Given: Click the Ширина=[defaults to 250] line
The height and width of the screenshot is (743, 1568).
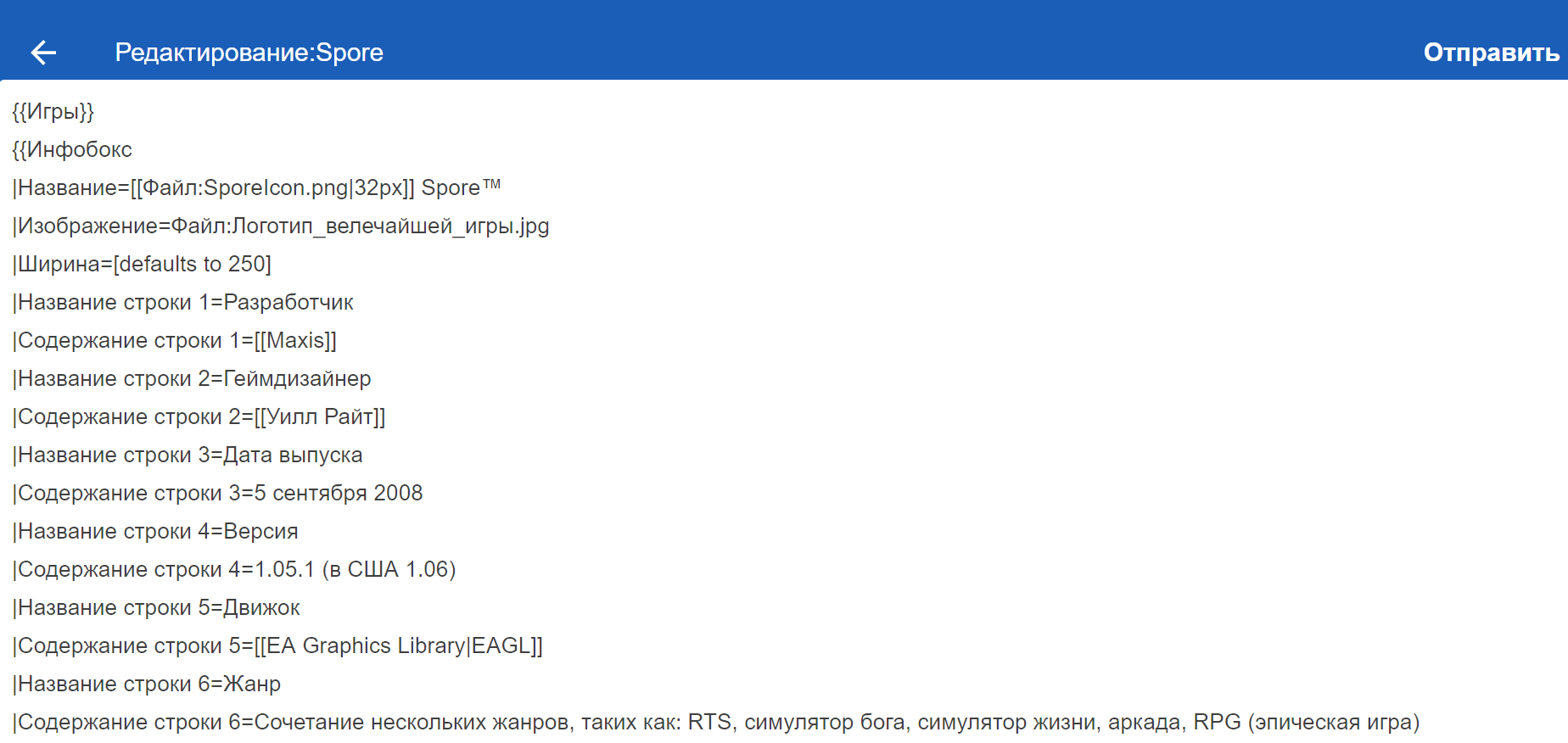Looking at the screenshot, I should [142, 264].
